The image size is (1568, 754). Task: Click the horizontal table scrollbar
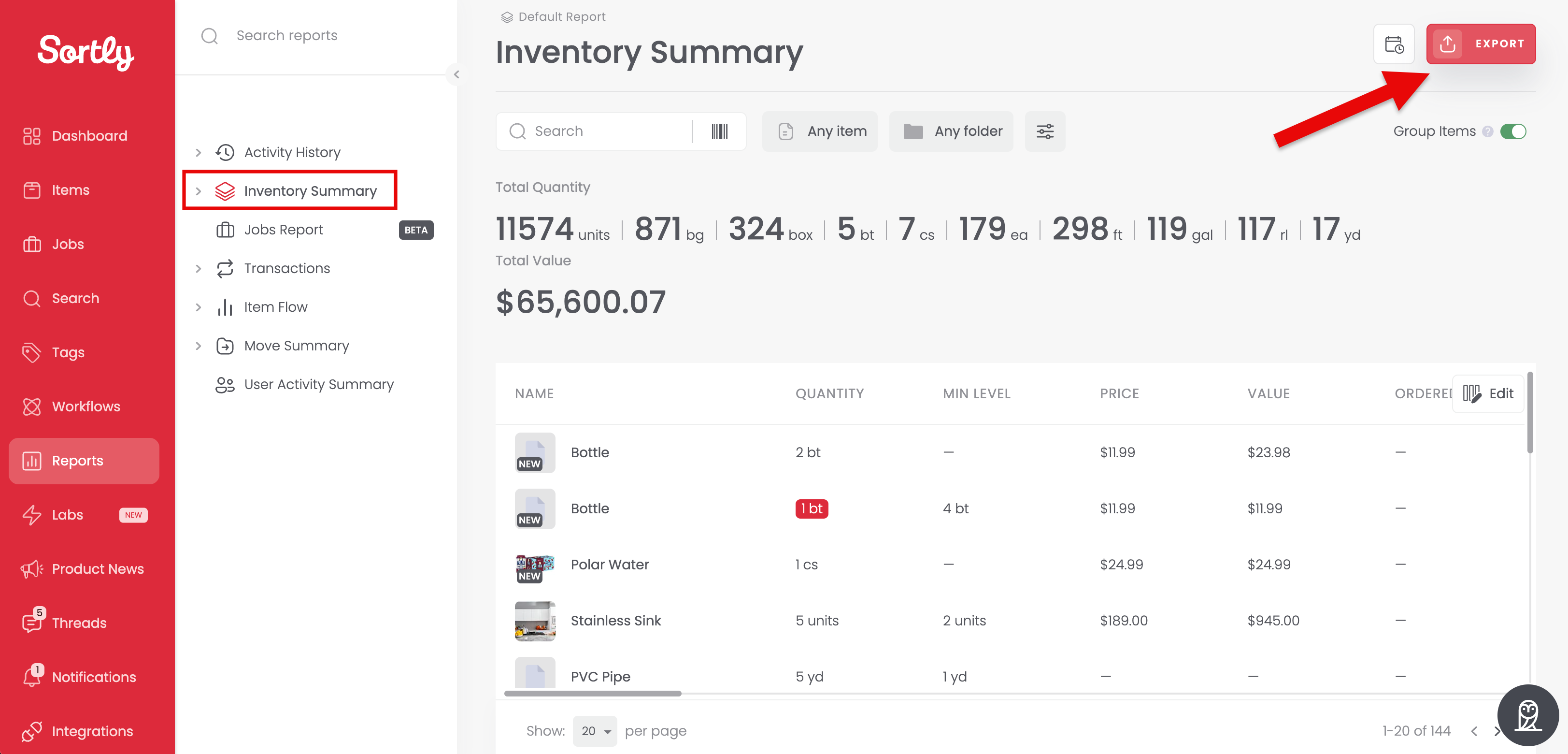pos(592,693)
